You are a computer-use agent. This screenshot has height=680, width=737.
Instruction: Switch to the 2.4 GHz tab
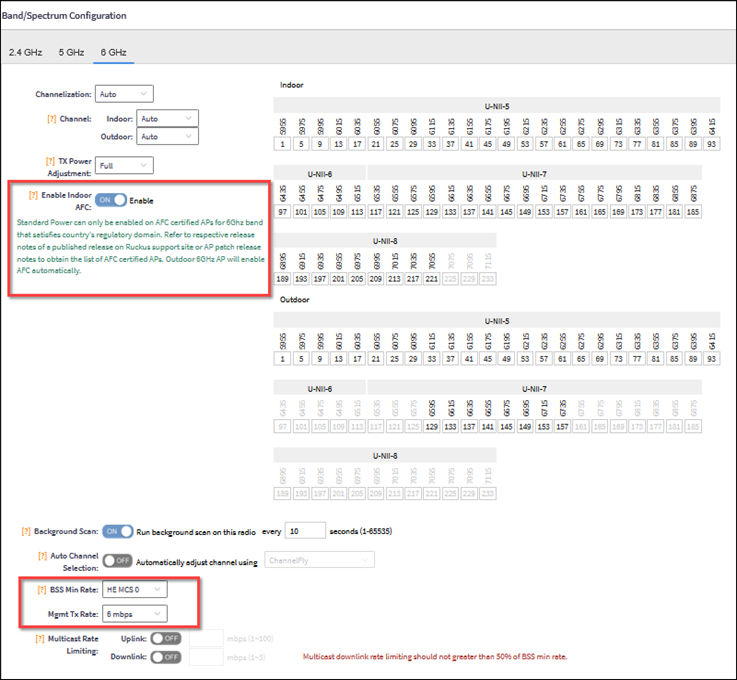pos(25,52)
